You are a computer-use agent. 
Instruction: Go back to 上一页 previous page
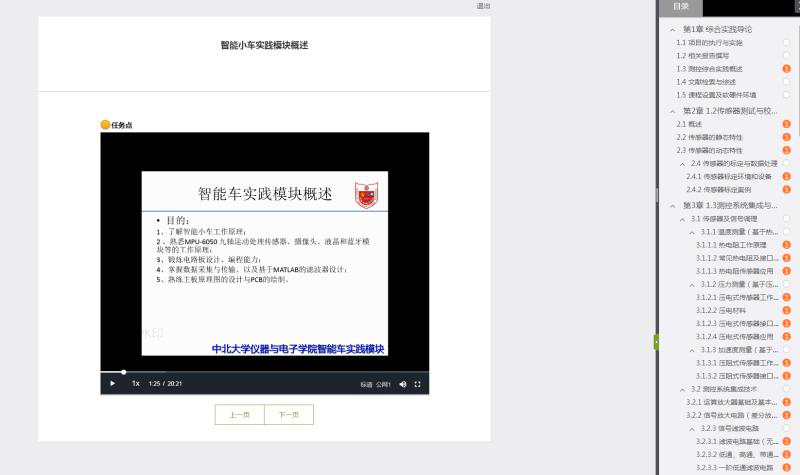pos(239,415)
